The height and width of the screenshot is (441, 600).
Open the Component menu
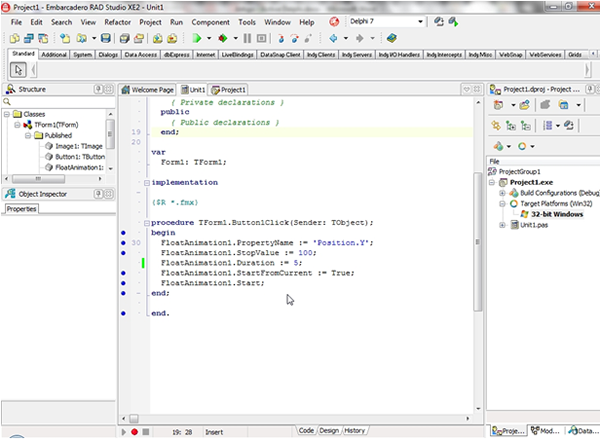pyautogui.click(x=210, y=22)
